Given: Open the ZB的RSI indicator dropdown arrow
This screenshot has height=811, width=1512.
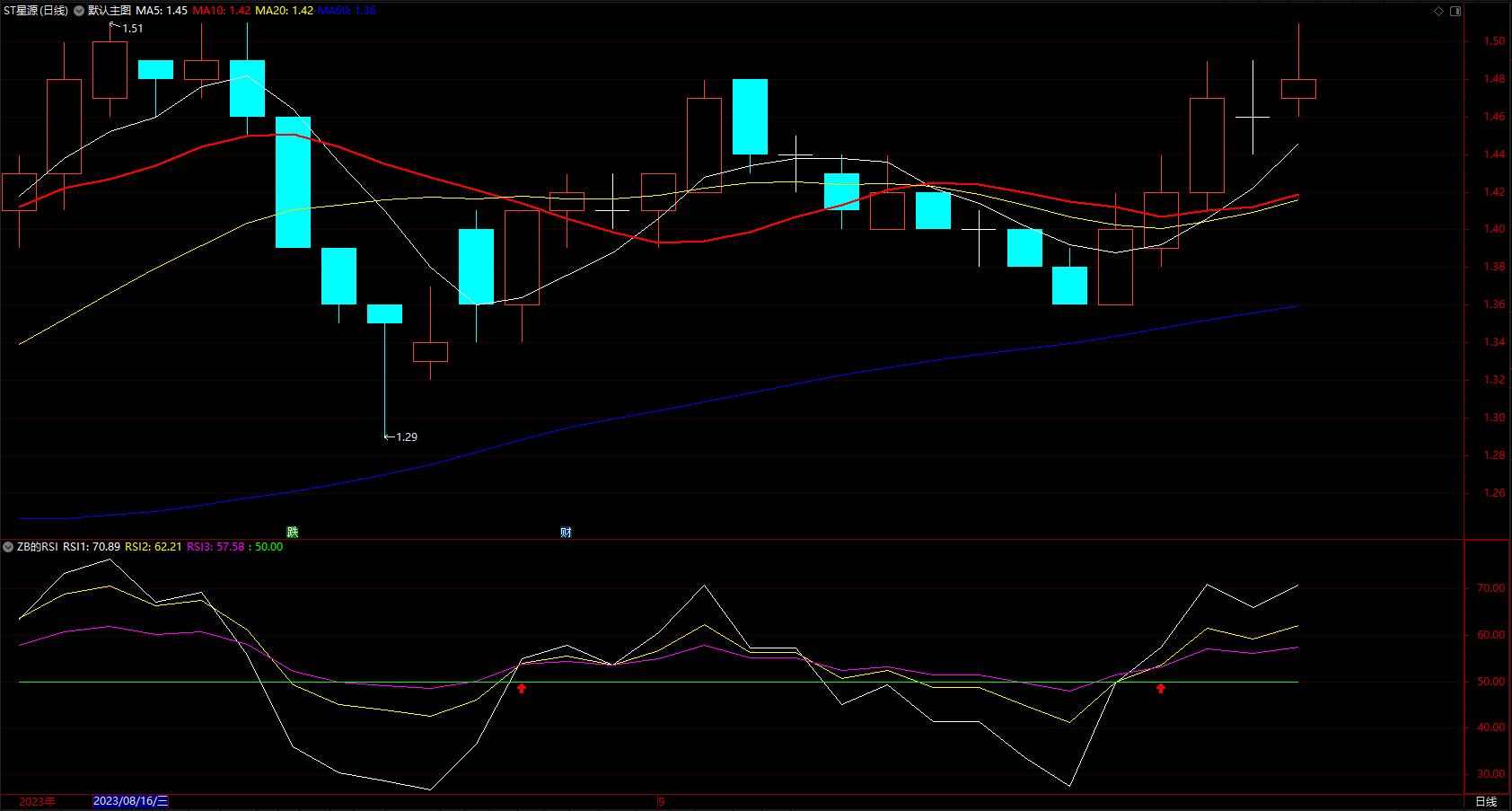Looking at the screenshot, I should [x=8, y=547].
